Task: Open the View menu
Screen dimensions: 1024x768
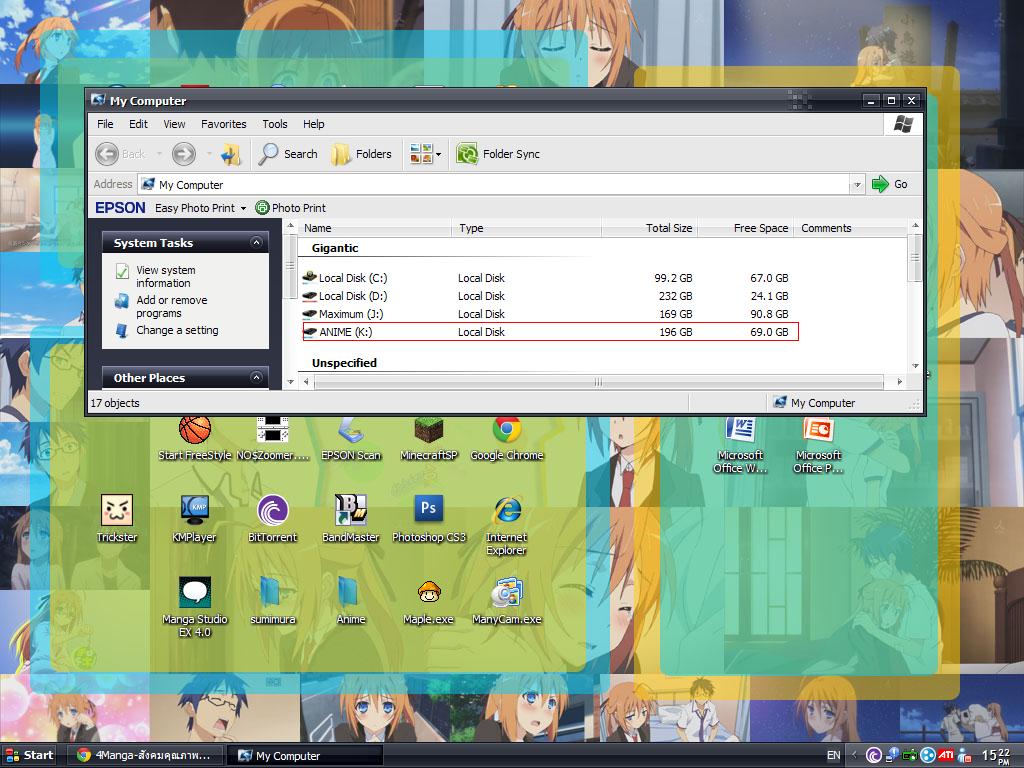Action: tap(174, 124)
